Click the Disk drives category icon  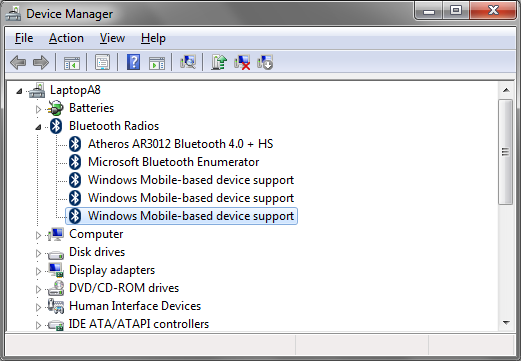[x=56, y=255]
